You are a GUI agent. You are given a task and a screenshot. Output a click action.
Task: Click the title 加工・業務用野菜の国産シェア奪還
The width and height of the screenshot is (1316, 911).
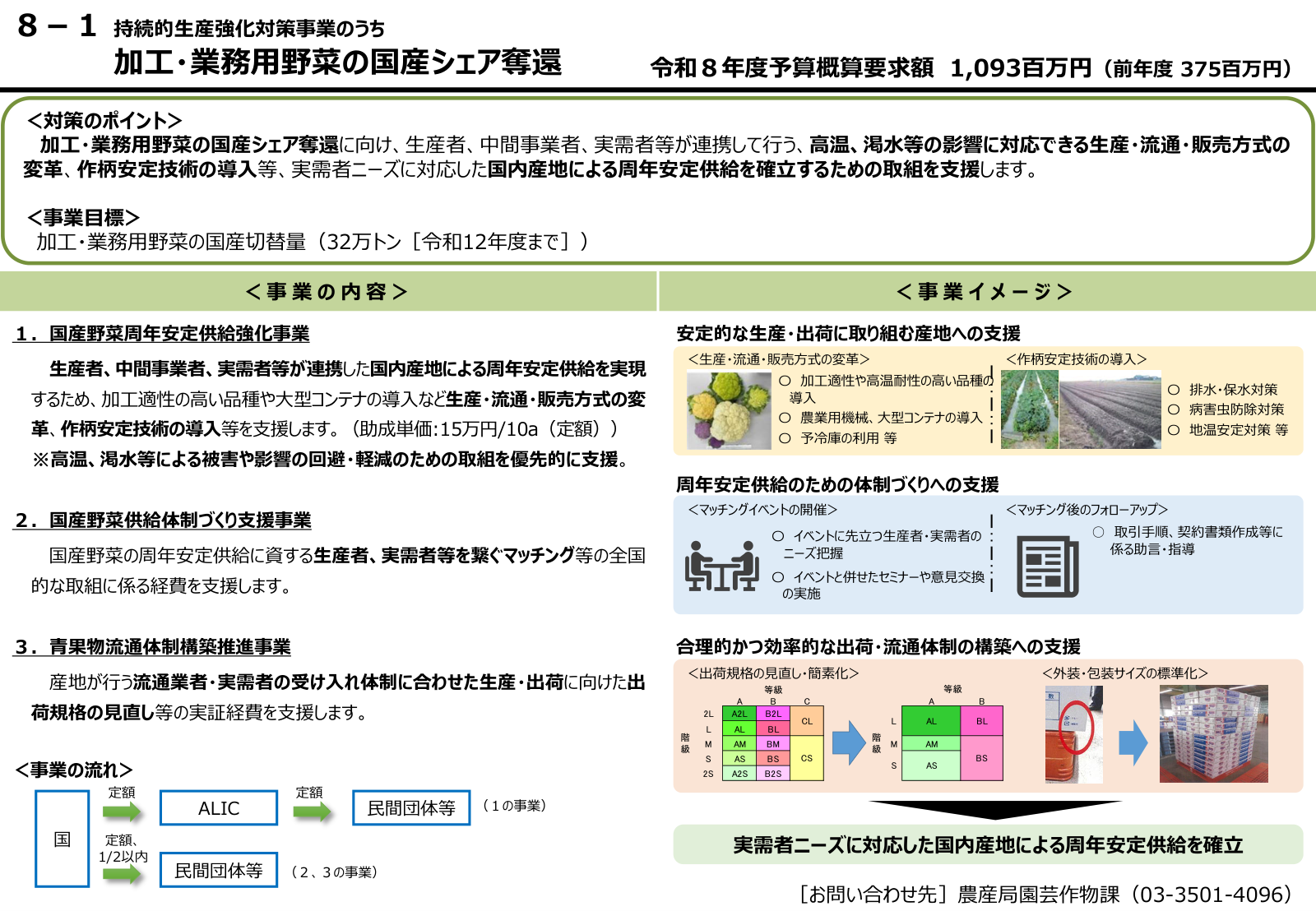(337, 62)
